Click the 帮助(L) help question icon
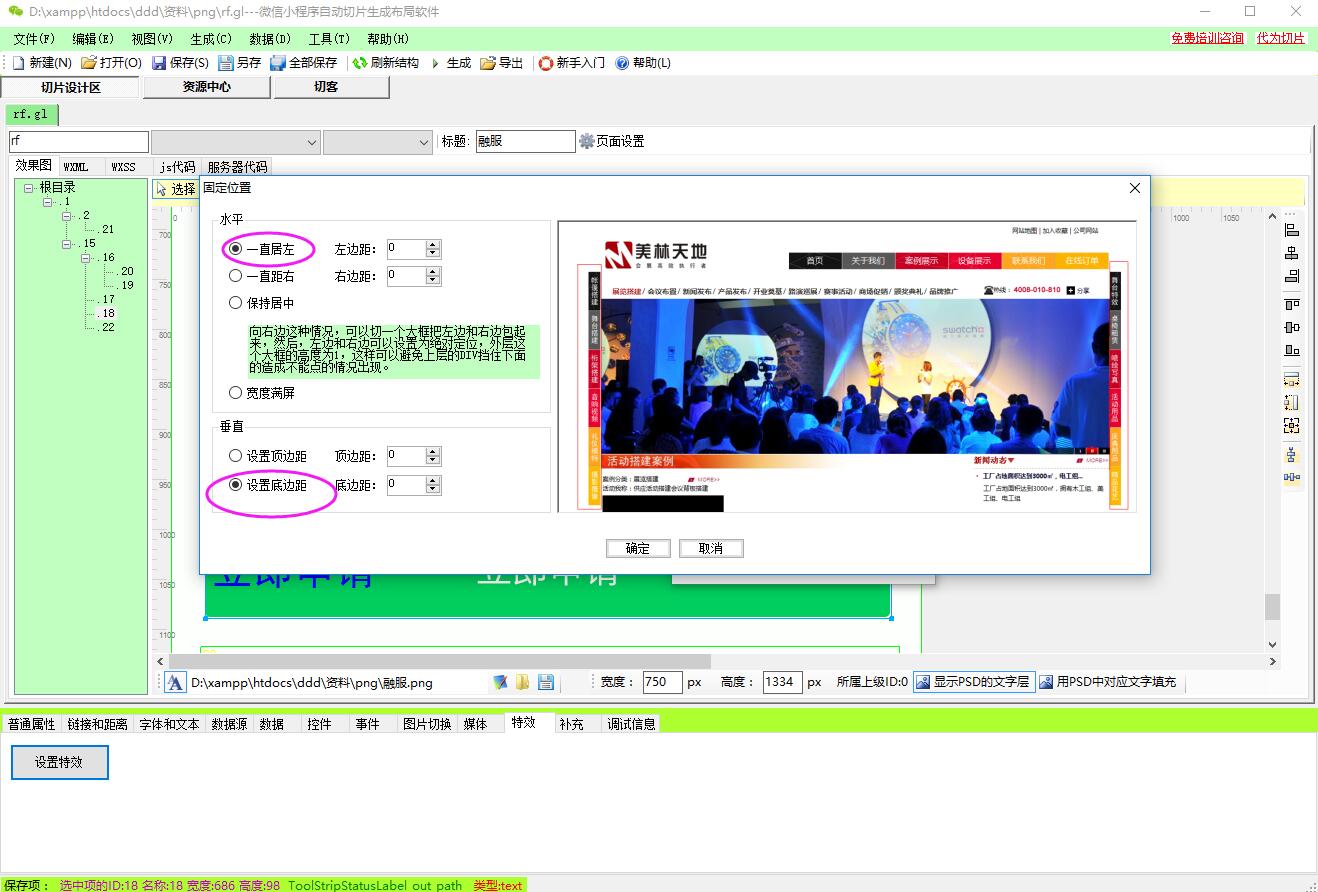The width and height of the screenshot is (1318, 892). coord(622,63)
